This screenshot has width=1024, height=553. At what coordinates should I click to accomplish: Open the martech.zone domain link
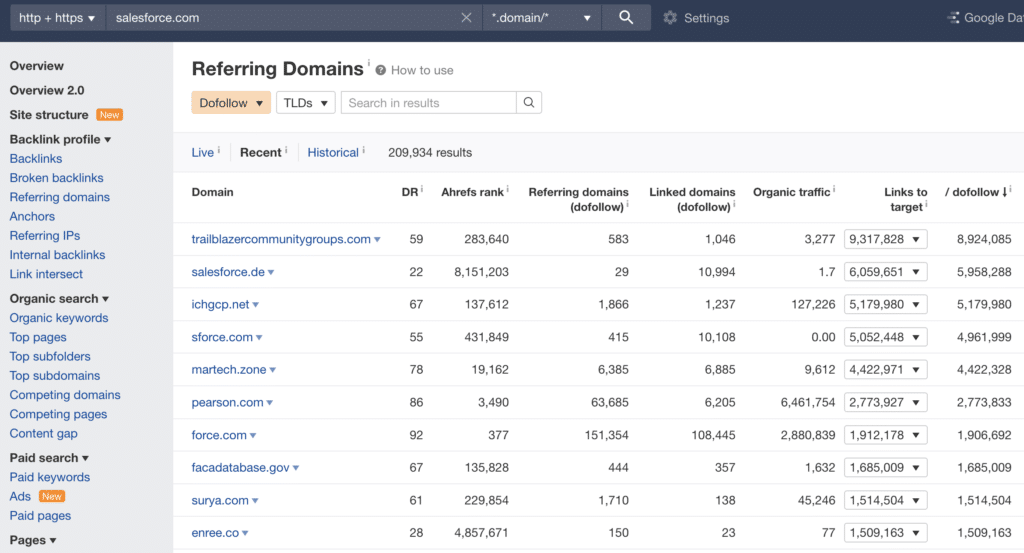tap(229, 369)
